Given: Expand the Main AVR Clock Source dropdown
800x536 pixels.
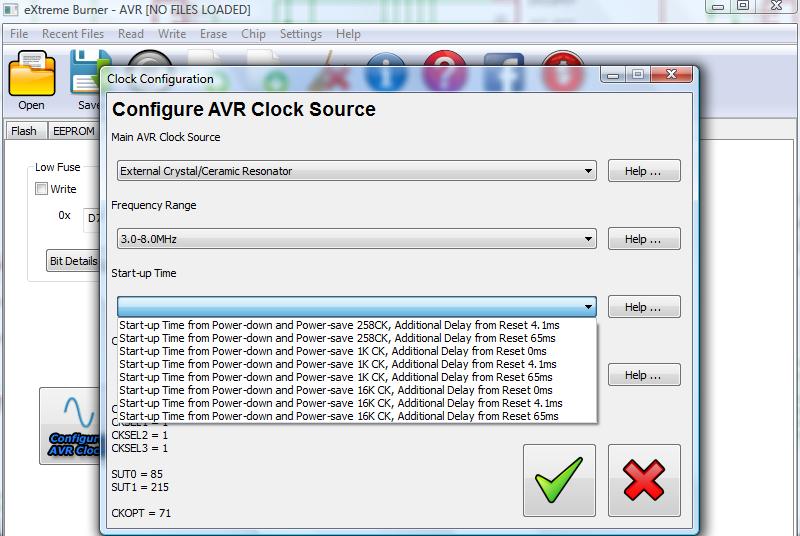Looking at the screenshot, I should click(x=357, y=171).
